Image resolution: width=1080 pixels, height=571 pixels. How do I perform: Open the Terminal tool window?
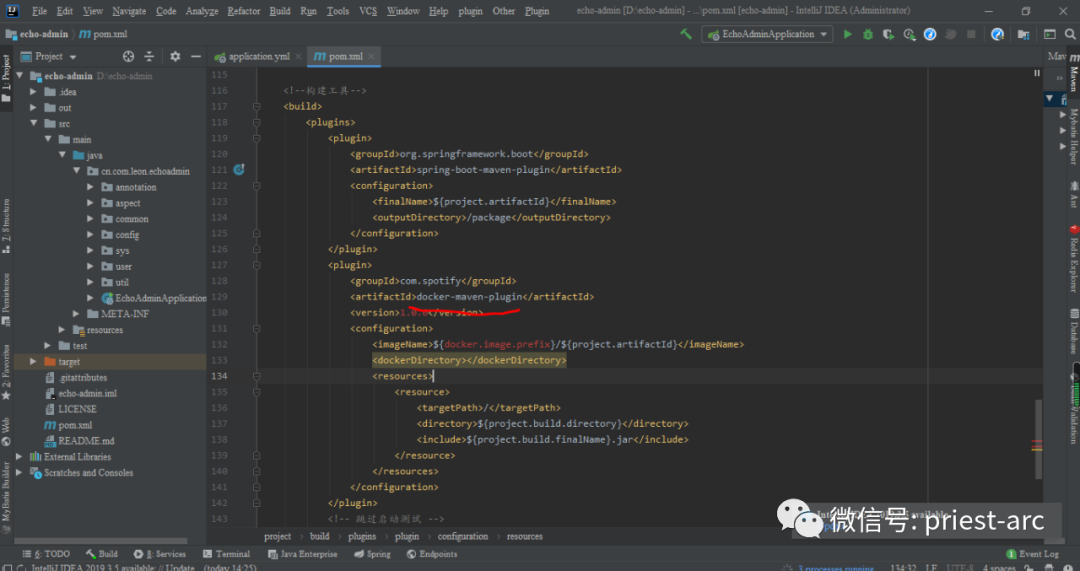pyautogui.click(x=226, y=554)
